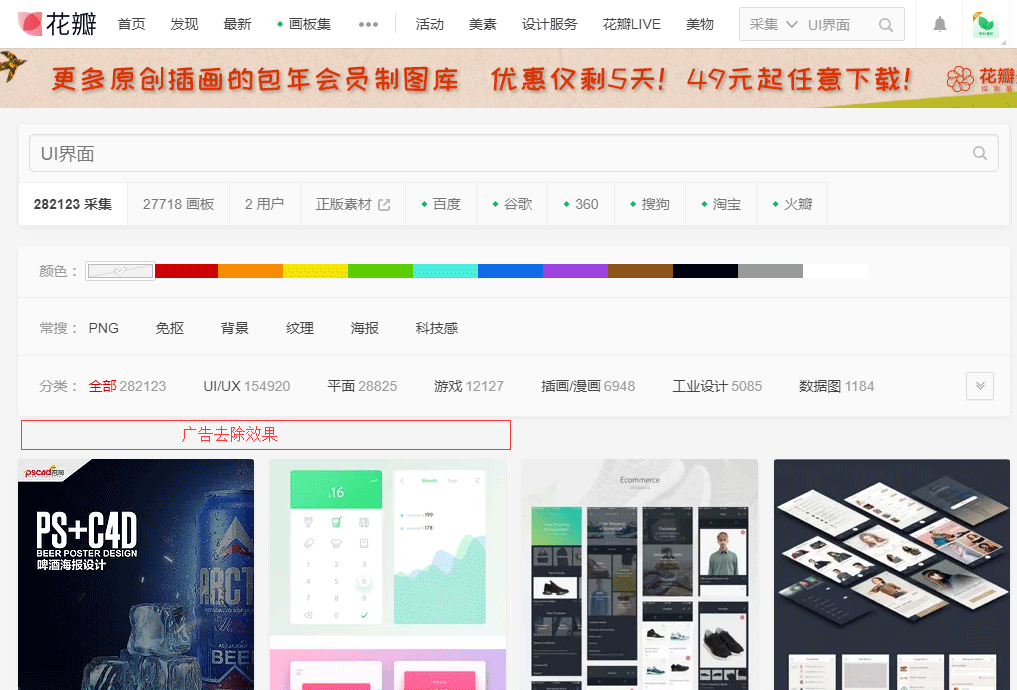This screenshot has width=1017, height=690.
Task: Open the three-dots more menu
Action: [x=368, y=24]
